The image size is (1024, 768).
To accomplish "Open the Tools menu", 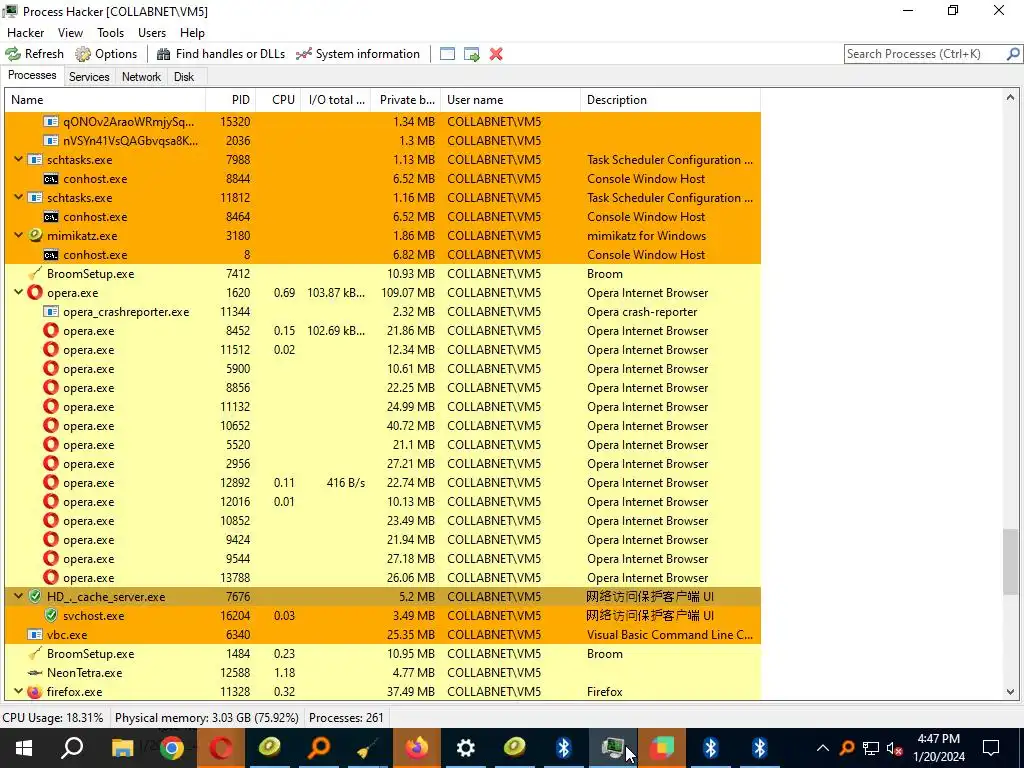I will point(110,33).
